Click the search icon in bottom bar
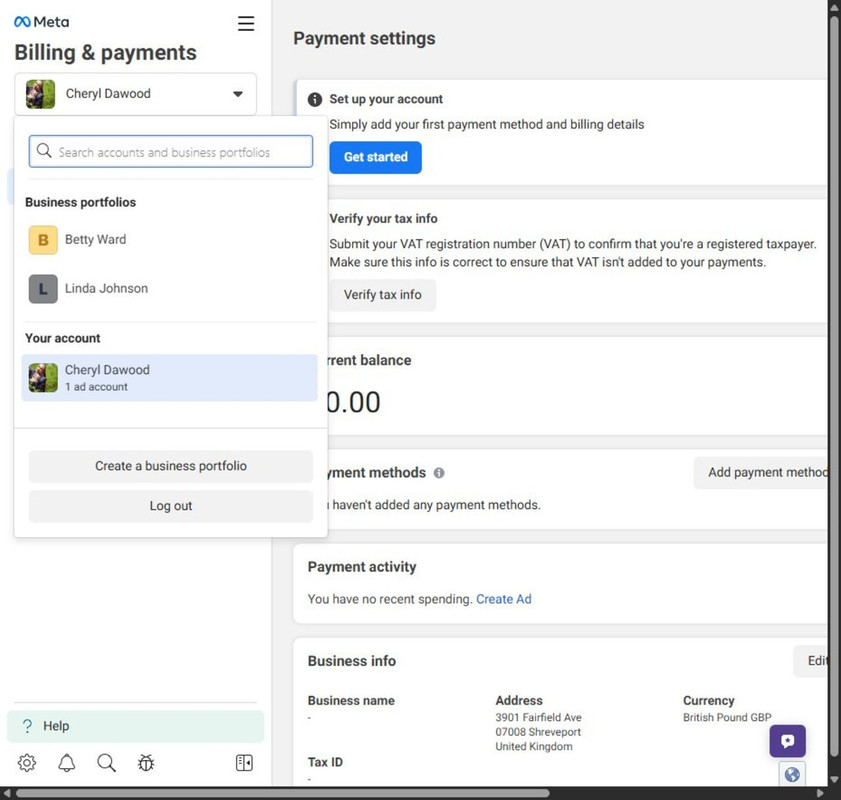 (x=106, y=762)
